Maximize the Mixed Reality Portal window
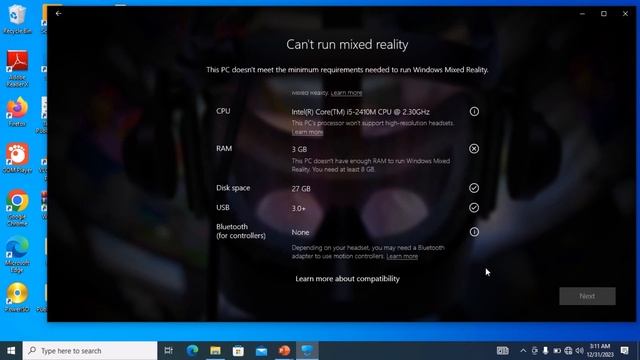The image size is (640, 360). pyautogui.click(x=604, y=13)
